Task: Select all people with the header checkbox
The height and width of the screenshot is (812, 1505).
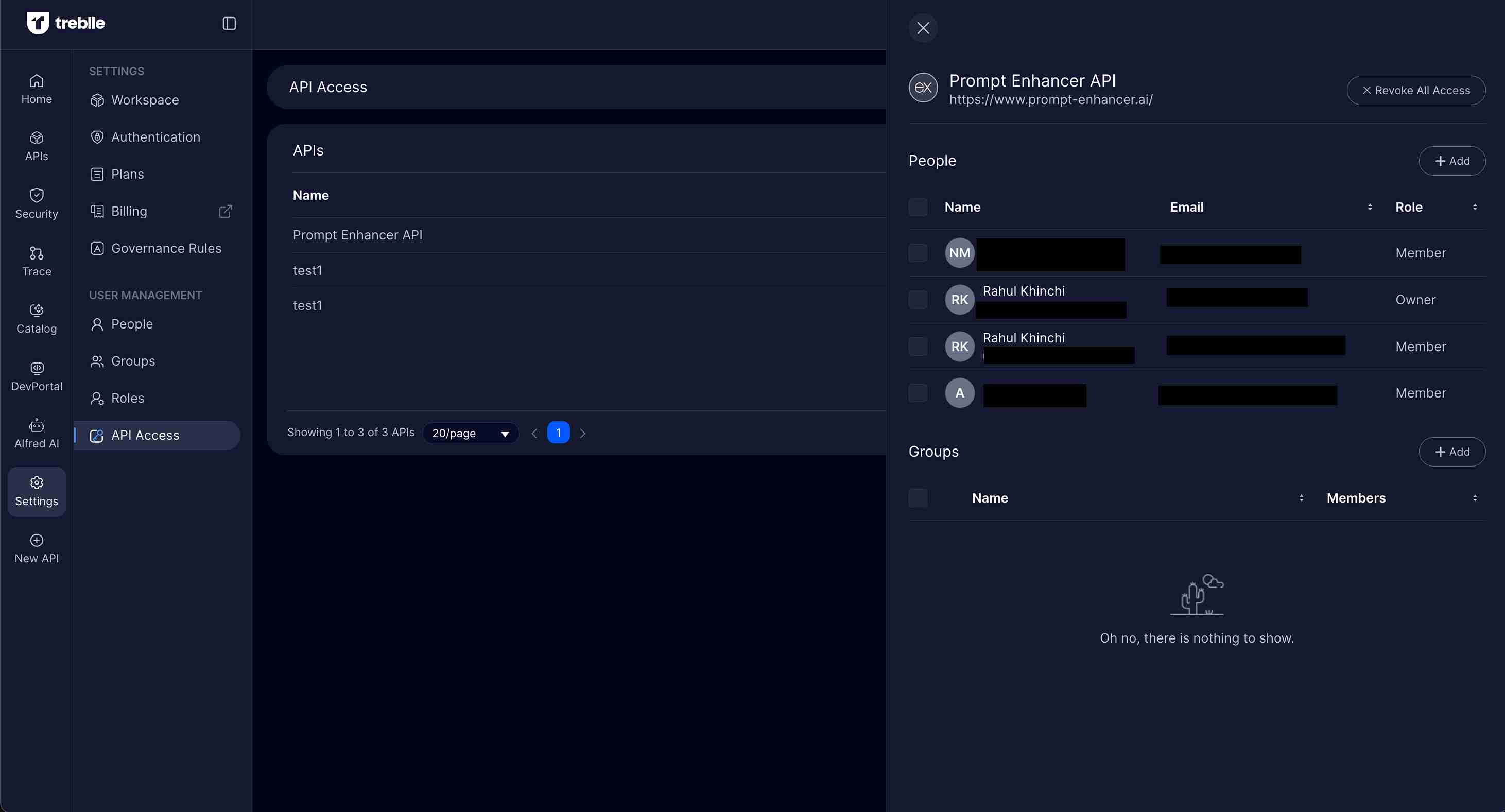Action: coord(917,207)
